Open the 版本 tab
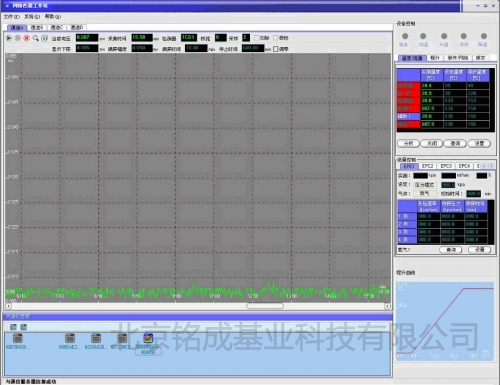500x385 pixels. 480,58
